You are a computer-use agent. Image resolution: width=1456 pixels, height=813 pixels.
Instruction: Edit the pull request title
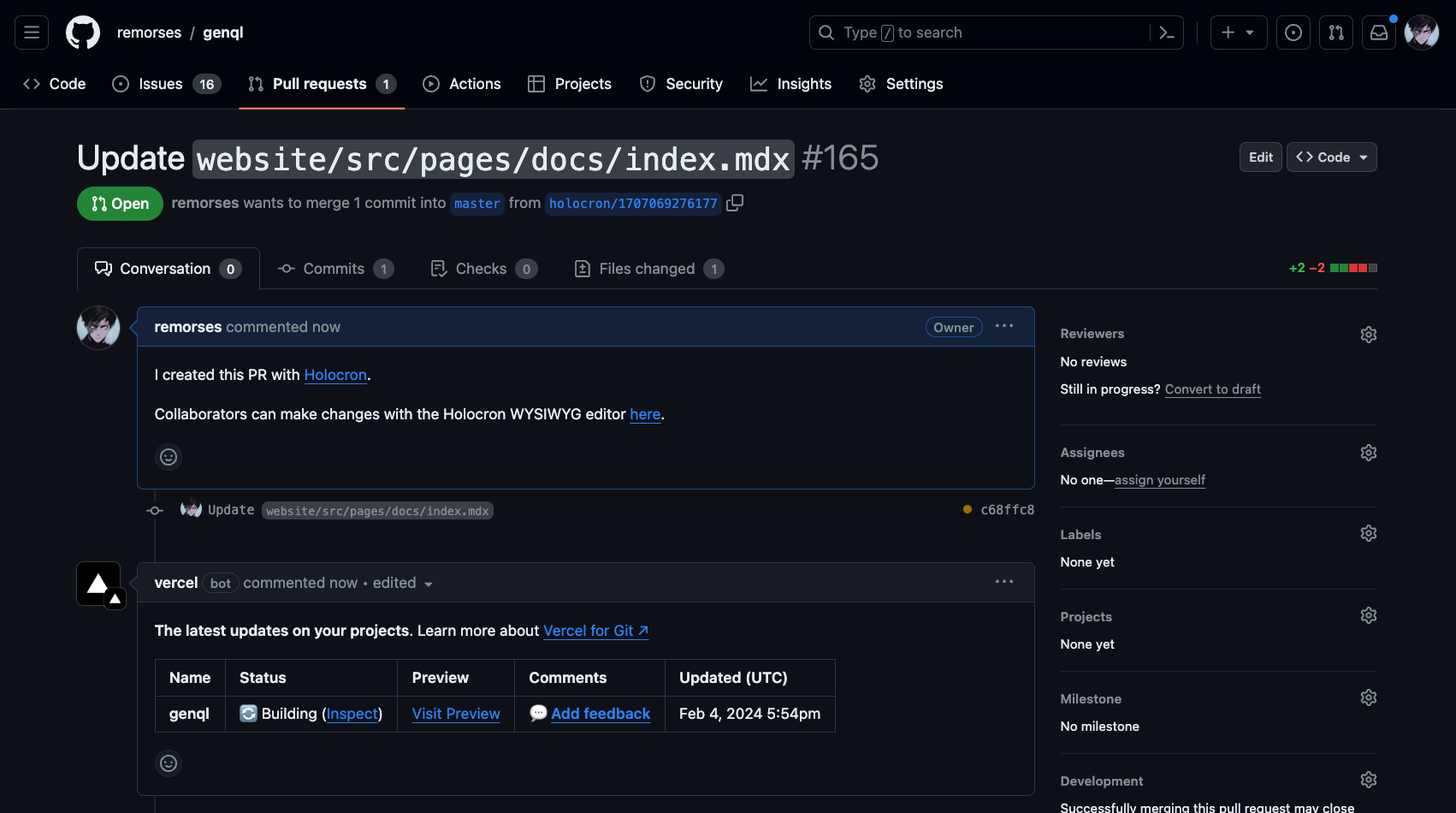coord(1260,157)
